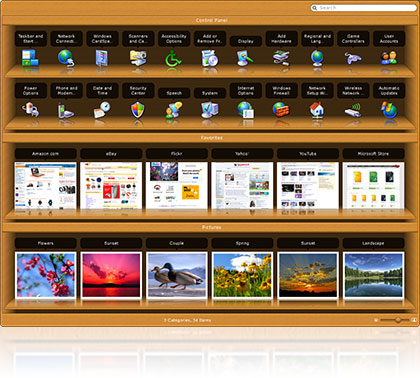The image size is (420, 378).
Task: Click the thumbnail size slider handle
Action: pos(398,320)
